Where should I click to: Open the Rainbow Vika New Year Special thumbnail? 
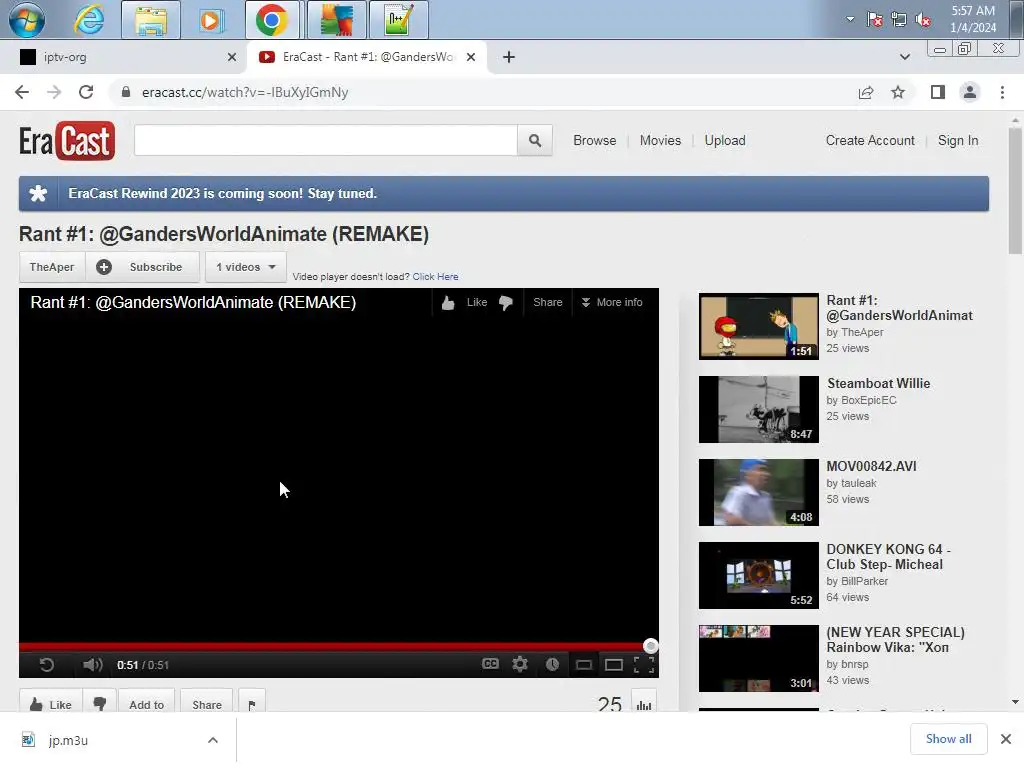click(758, 658)
